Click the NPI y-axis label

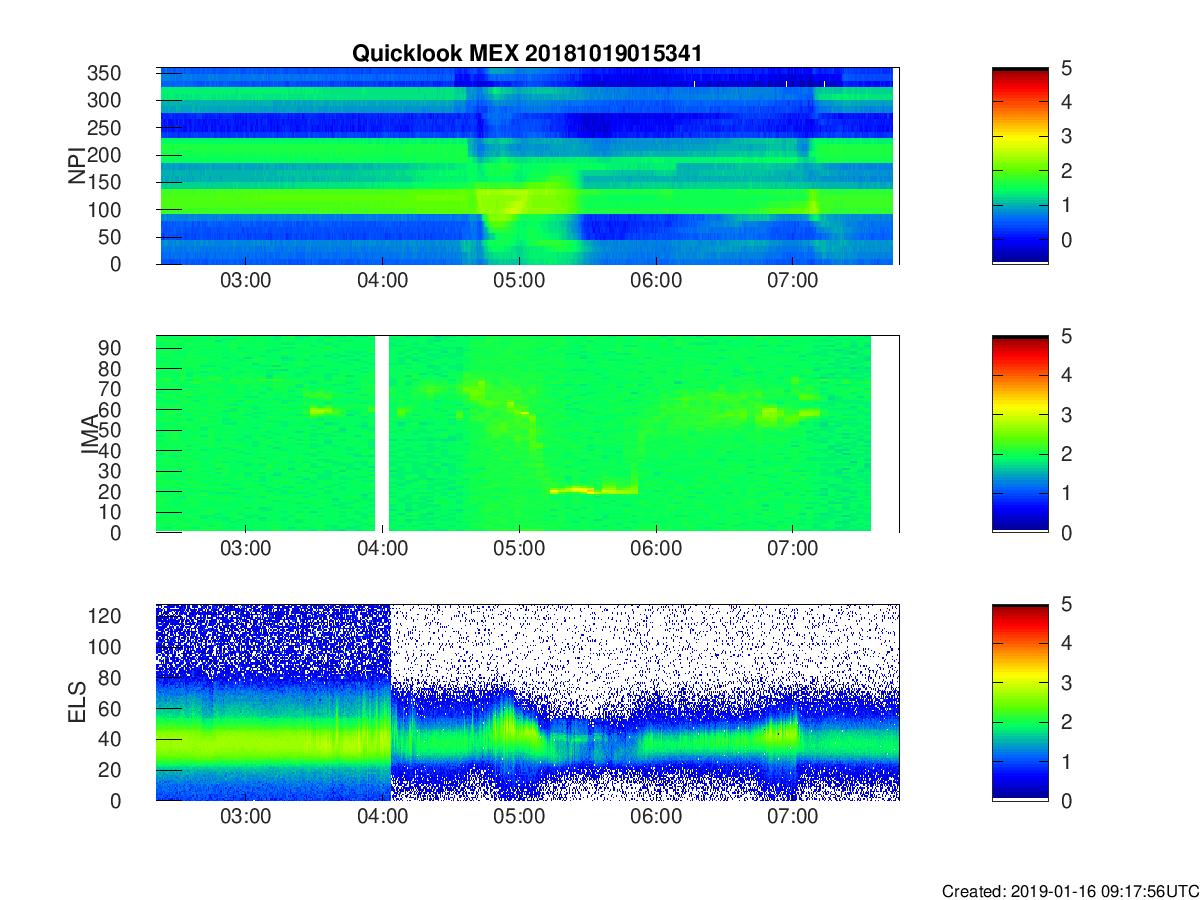tap(77, 165)
